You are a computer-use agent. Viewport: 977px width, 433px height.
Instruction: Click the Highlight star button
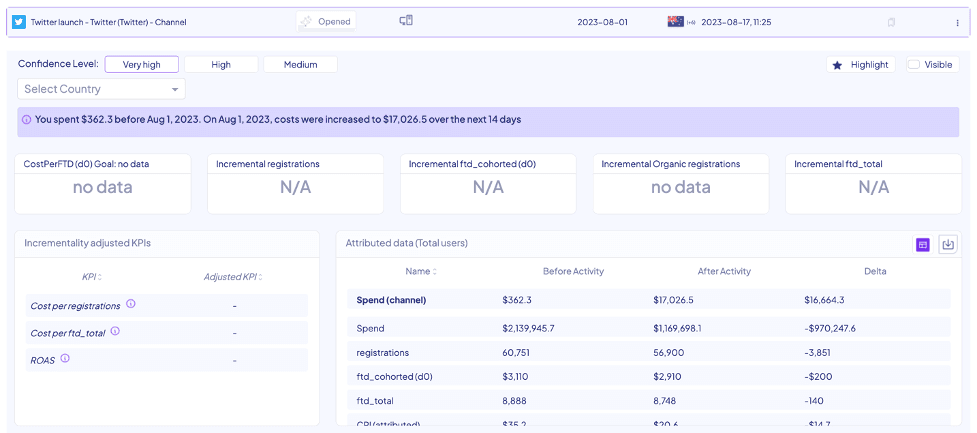[860, 64]
